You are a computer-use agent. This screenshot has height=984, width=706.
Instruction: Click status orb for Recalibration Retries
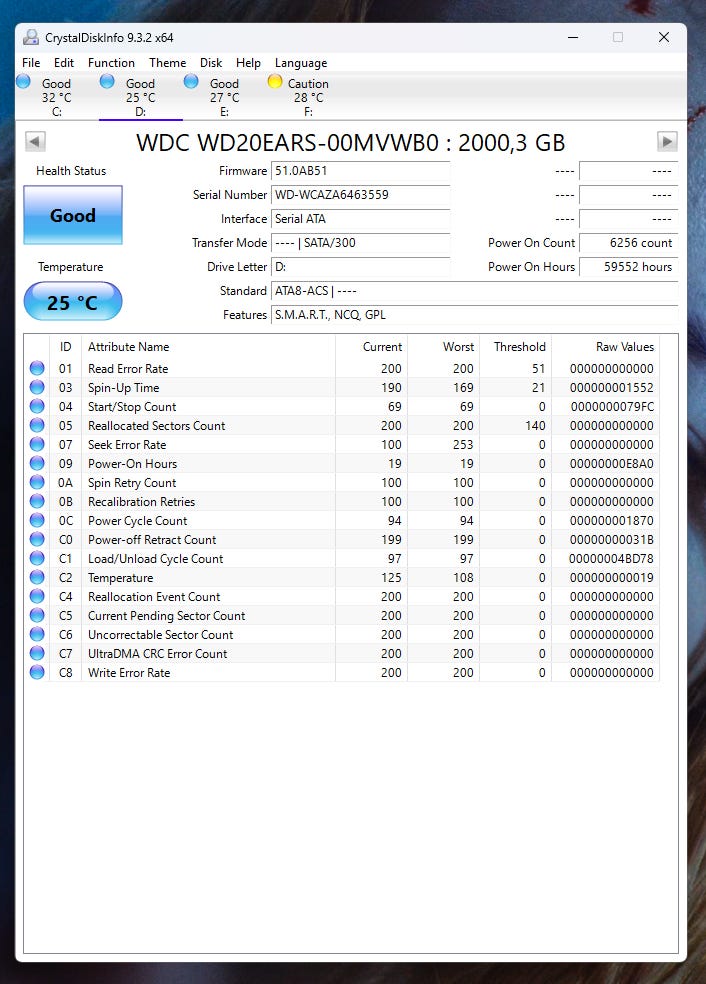click(37, 501)
